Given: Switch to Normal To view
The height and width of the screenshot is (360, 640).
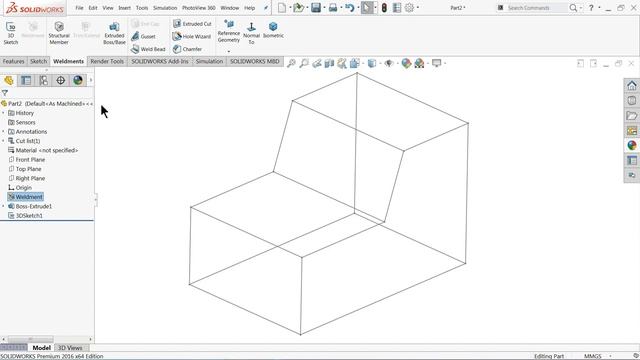Looking at the screenshot, I should click(251, 33).
